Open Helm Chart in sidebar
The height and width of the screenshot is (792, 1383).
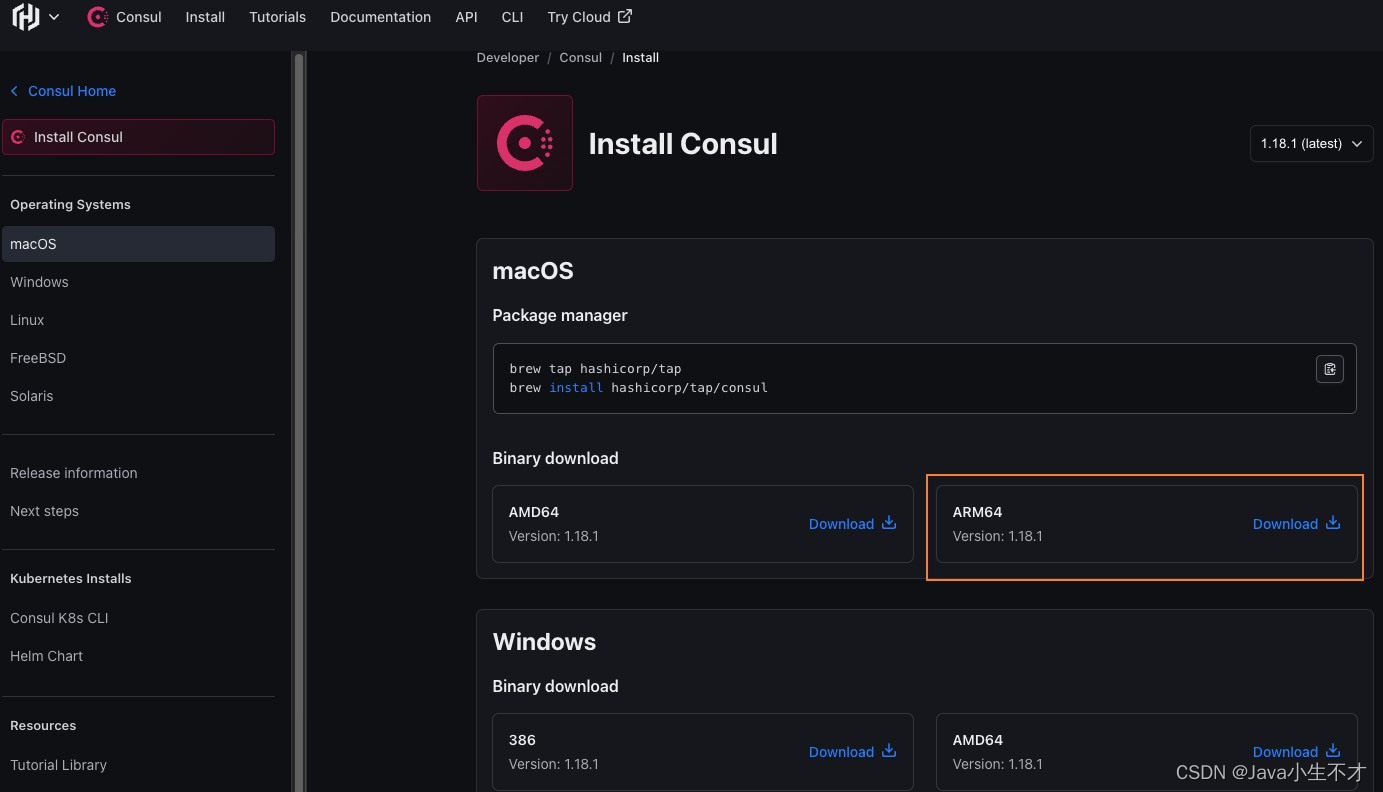(46, 656)
